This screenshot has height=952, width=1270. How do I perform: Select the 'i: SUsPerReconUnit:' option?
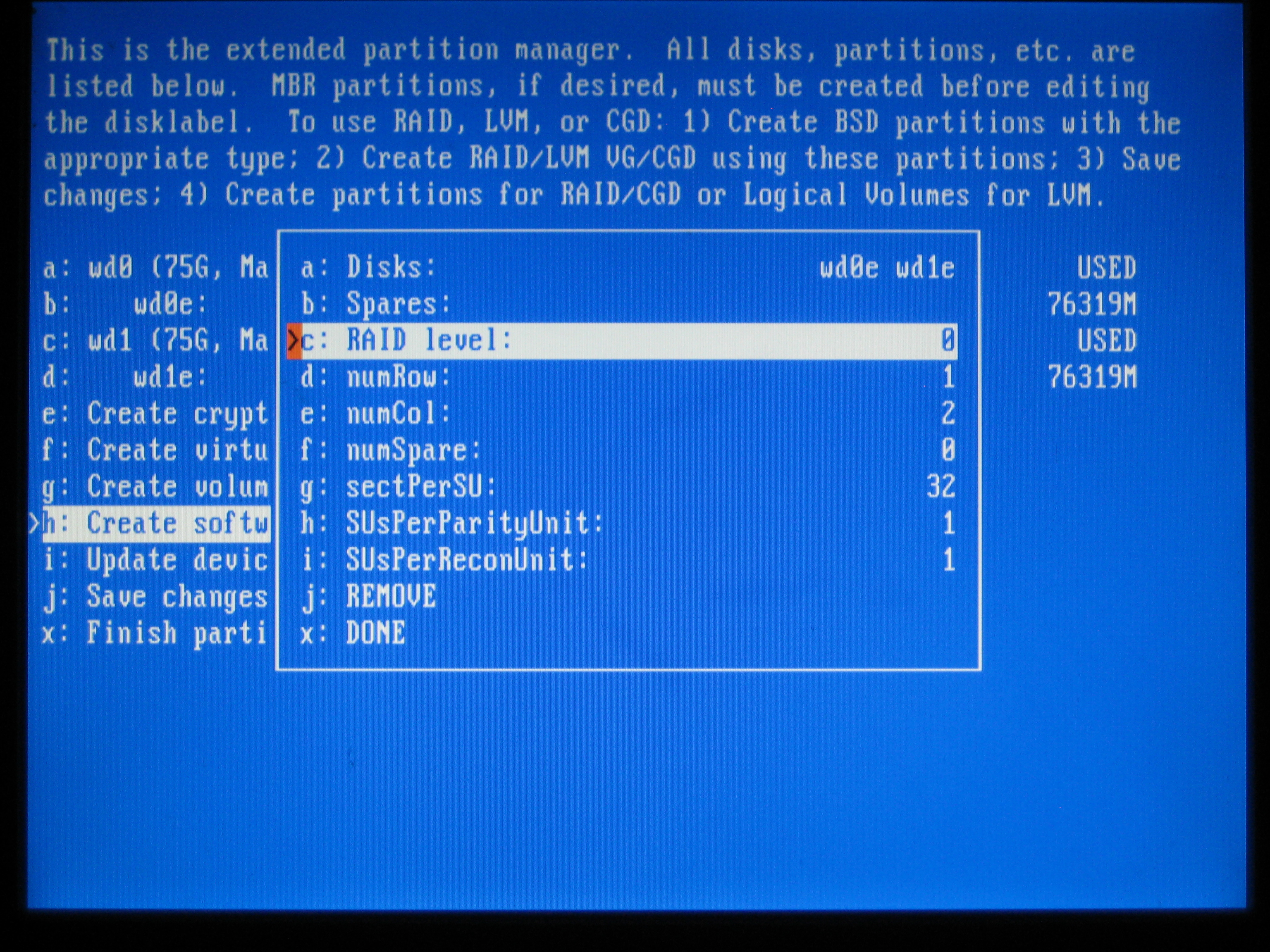tap(628, 560)
